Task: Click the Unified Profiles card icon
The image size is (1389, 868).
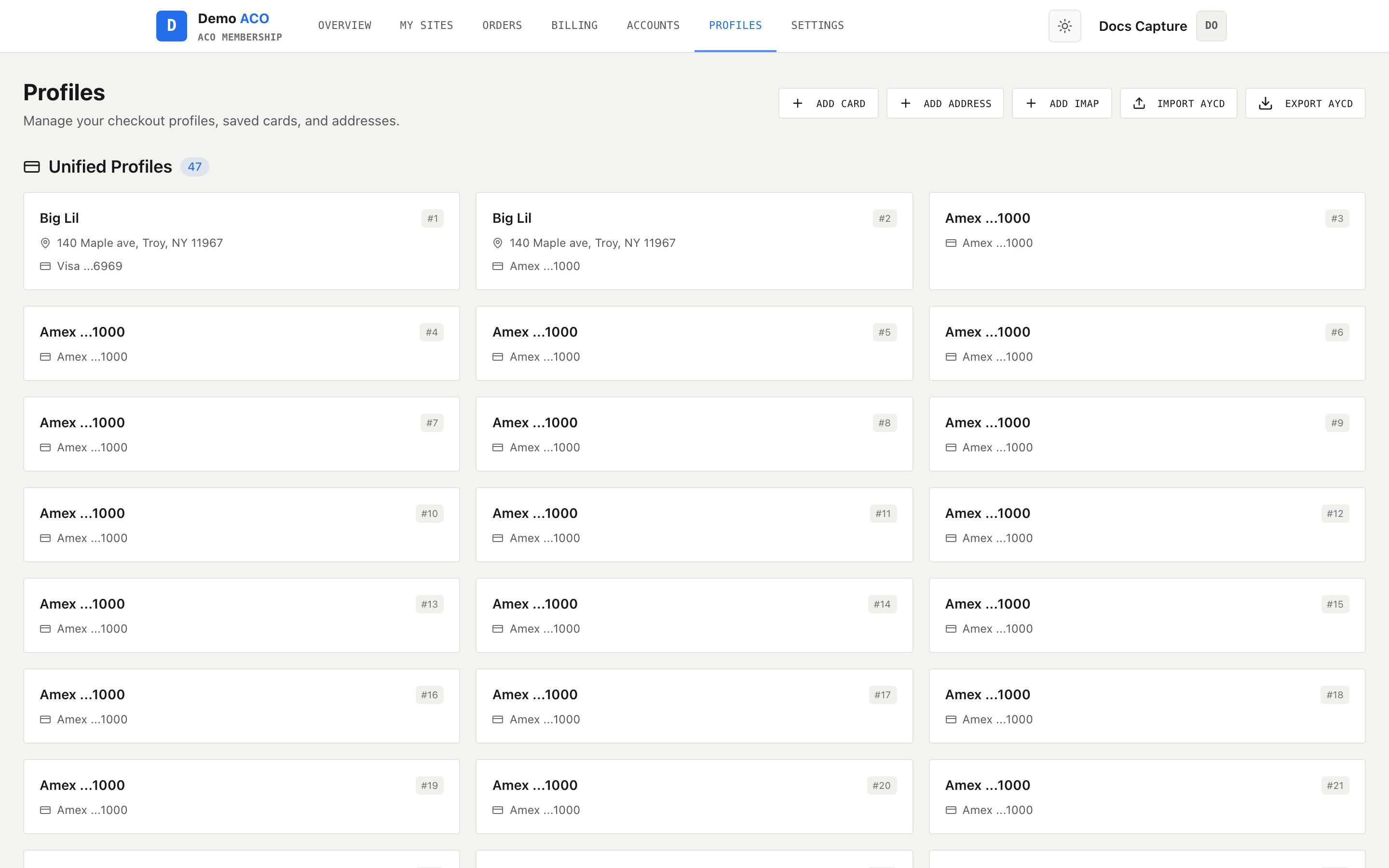Action: coord(31,167)
